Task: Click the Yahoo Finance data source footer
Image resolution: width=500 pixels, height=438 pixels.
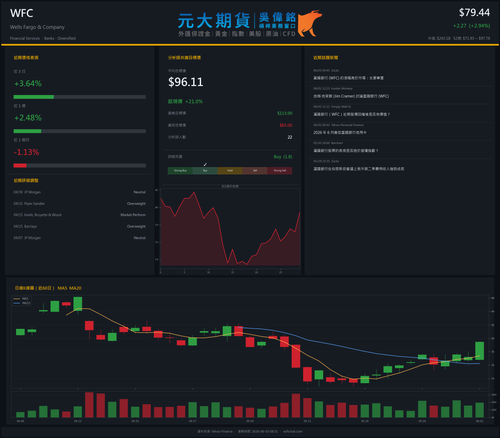Action: [250, 431]
